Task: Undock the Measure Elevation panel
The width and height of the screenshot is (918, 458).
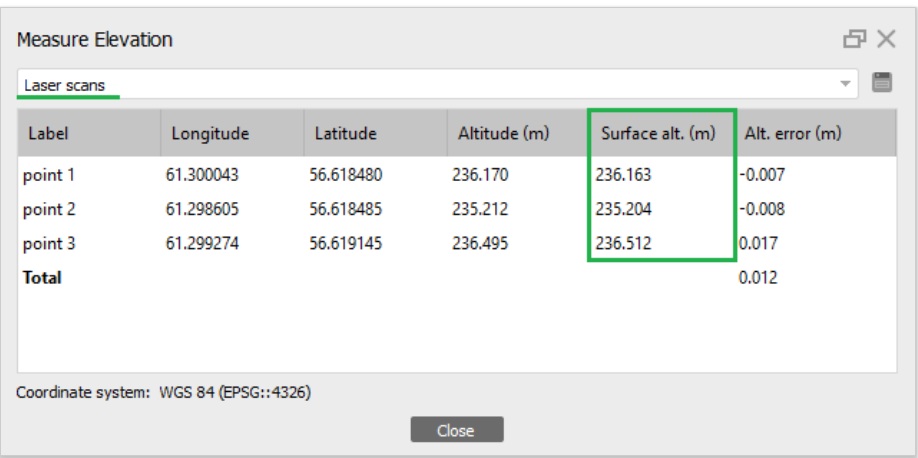Action: pos(854,40)
